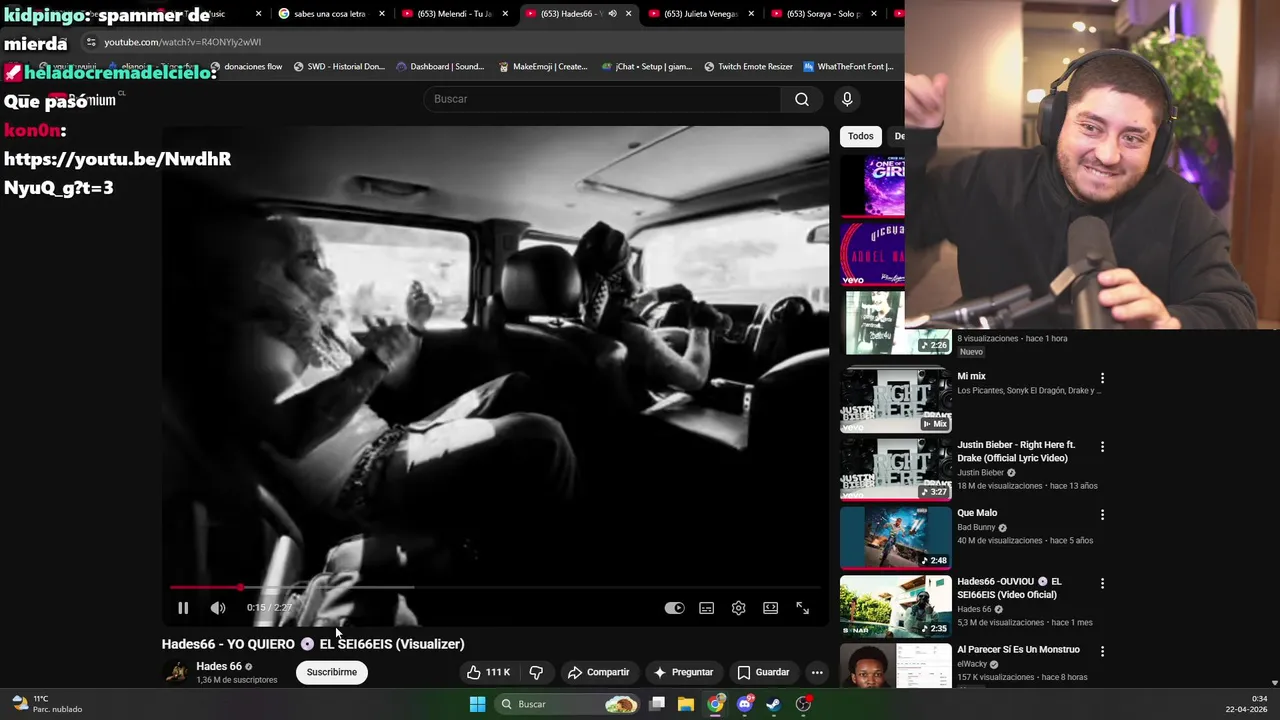Image resolution: width=1280 pixels, height=720 pixels.
Task: Open the OBS icon on the taskbar
Action: click(803, 704)
